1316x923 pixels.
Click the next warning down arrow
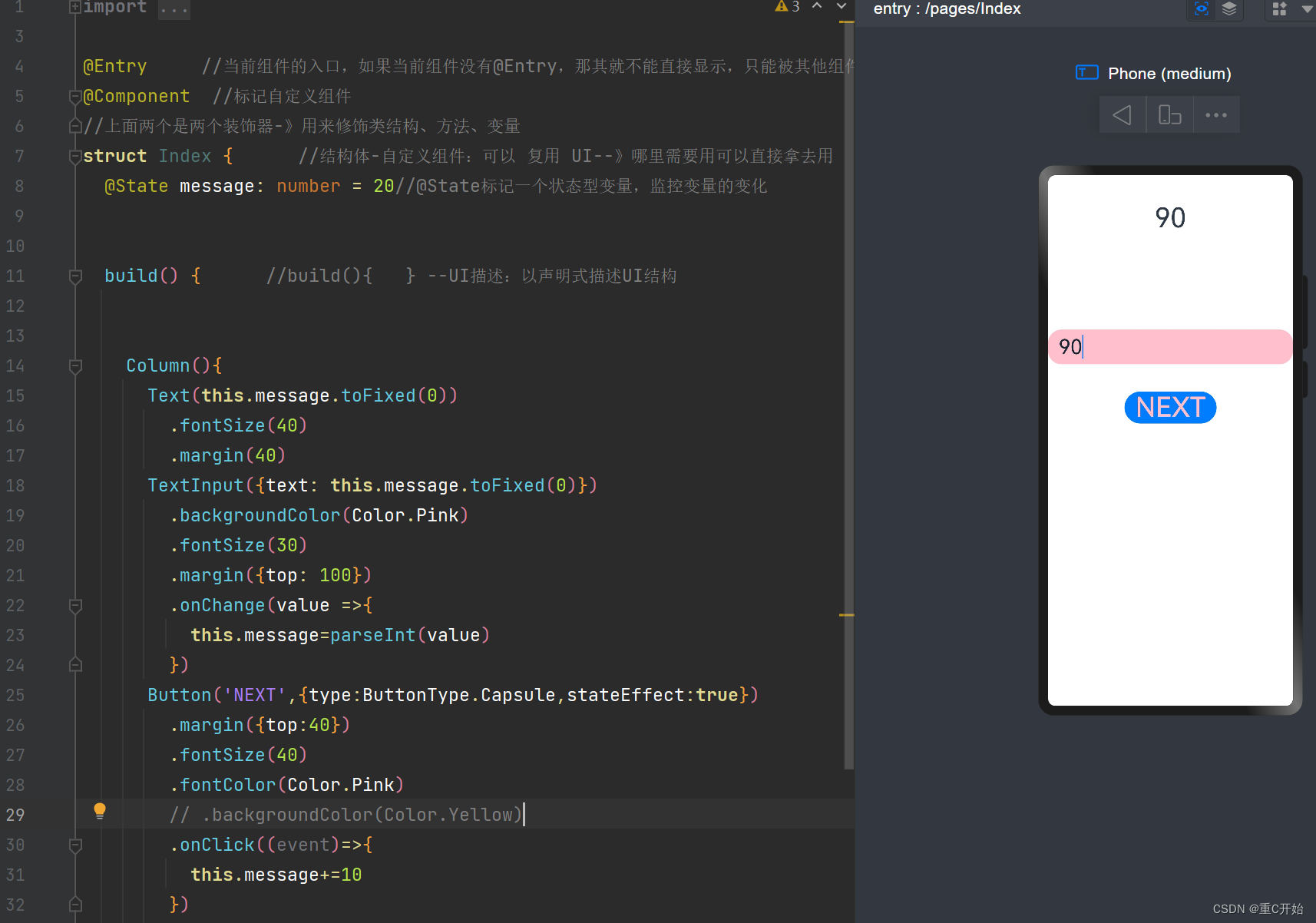point(840,6)
